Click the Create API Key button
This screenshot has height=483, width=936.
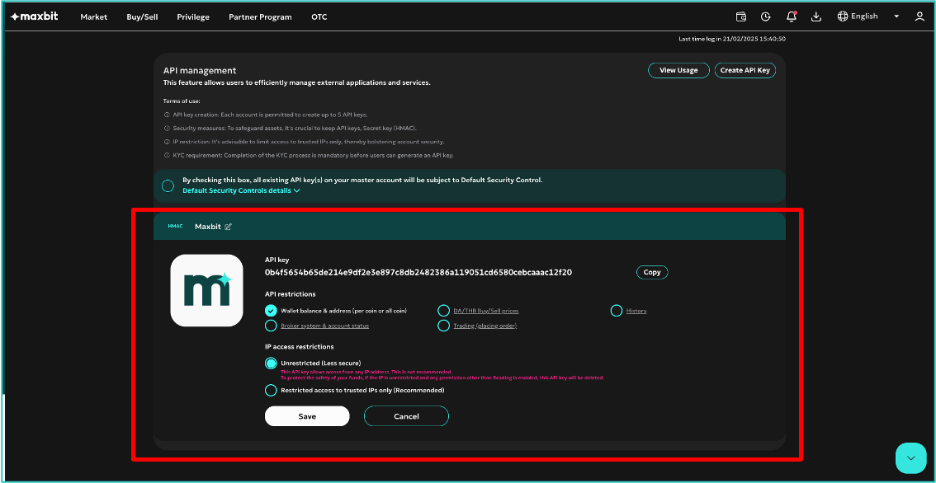[x=745, y=70]
